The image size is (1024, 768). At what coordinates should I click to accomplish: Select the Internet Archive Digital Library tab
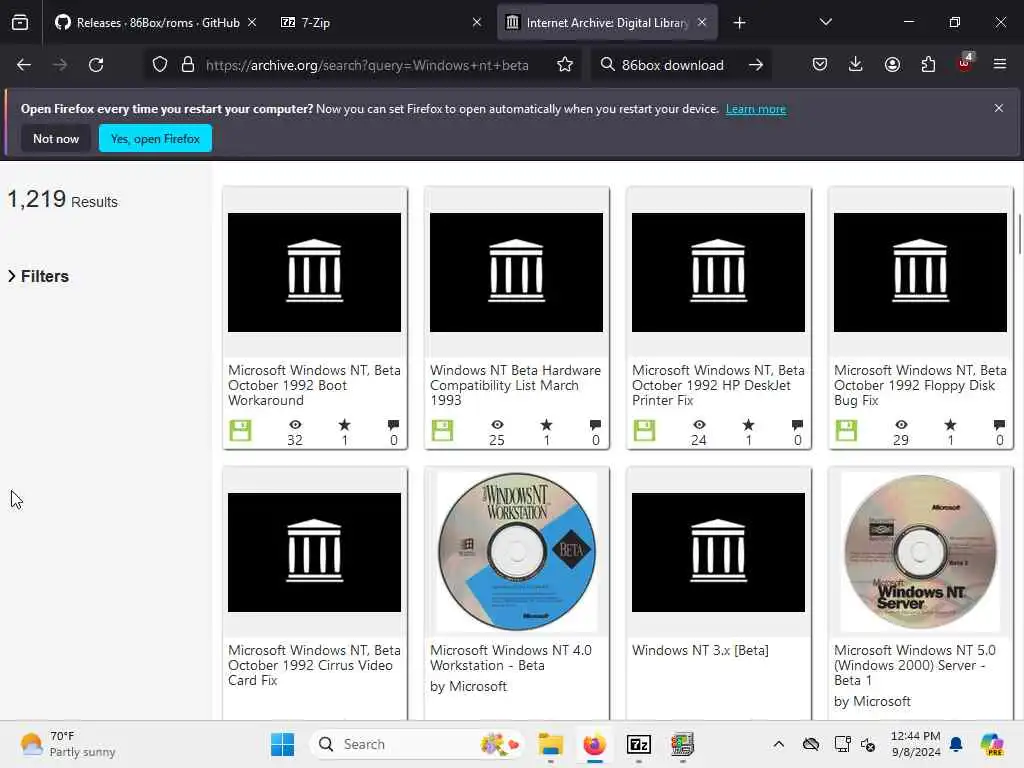[607, 23]
